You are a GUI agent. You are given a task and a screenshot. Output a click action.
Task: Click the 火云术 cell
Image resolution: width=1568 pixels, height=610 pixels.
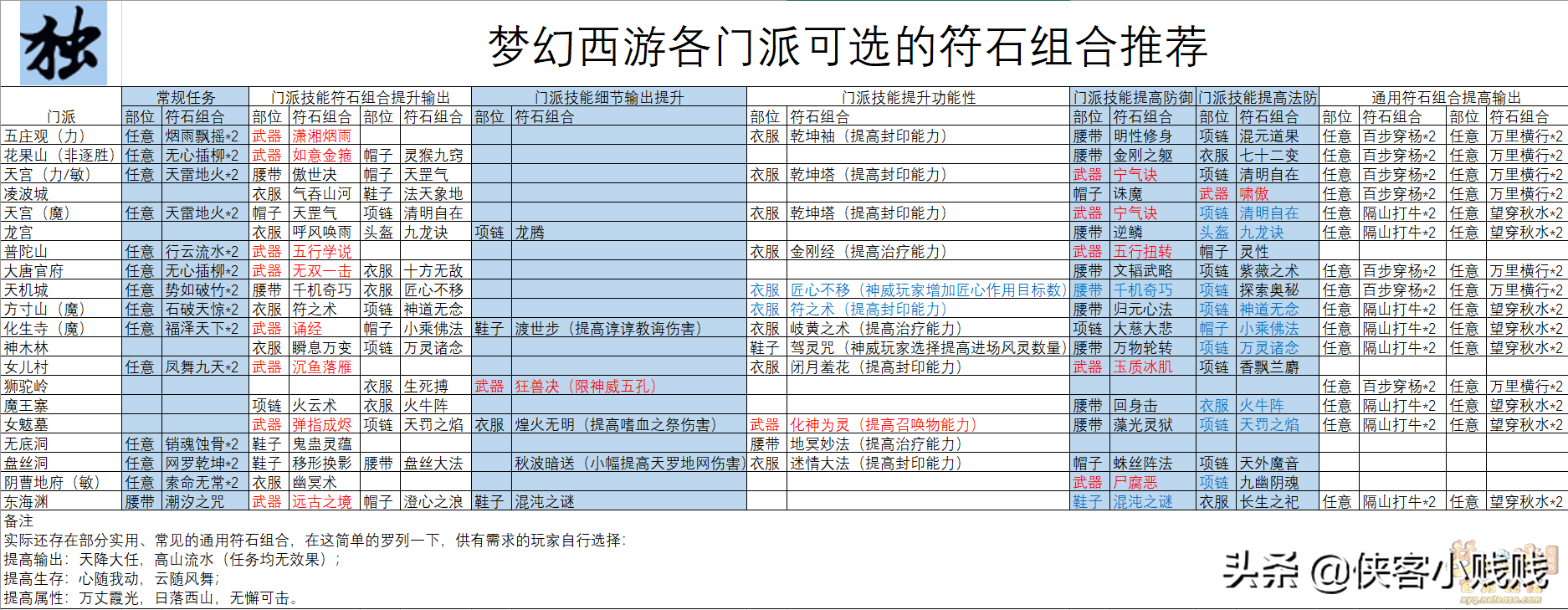click(x=325, y=405)
